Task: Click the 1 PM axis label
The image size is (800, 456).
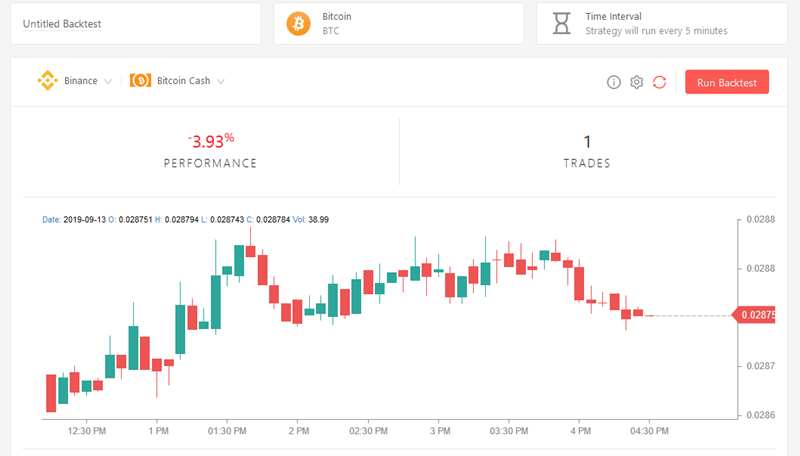Action: coord(159,431)
